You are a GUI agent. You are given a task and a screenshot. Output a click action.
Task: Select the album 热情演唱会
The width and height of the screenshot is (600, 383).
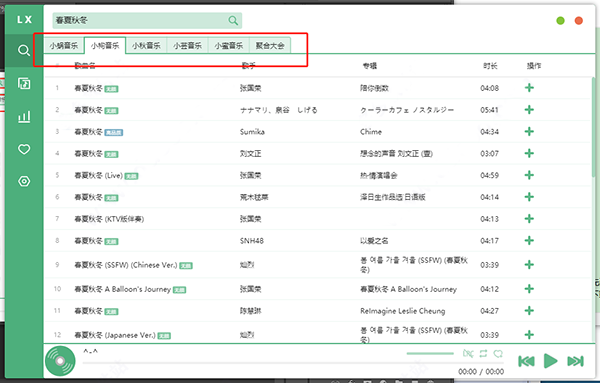coord(378,175)
